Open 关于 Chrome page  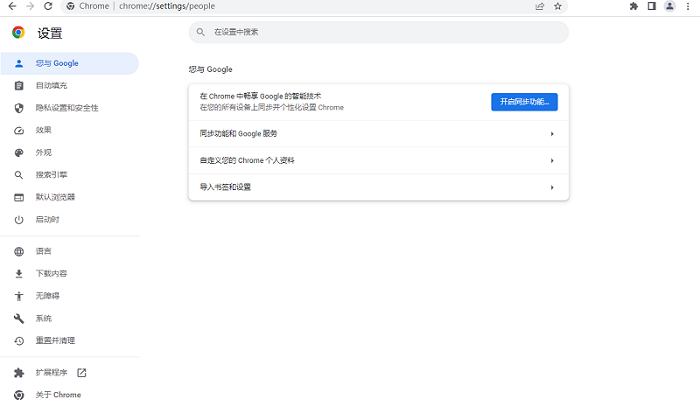(58, 395)
